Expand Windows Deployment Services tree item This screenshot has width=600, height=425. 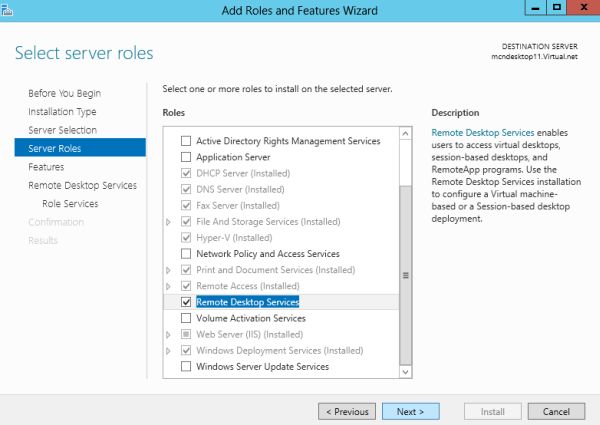(x=169, y=351)
